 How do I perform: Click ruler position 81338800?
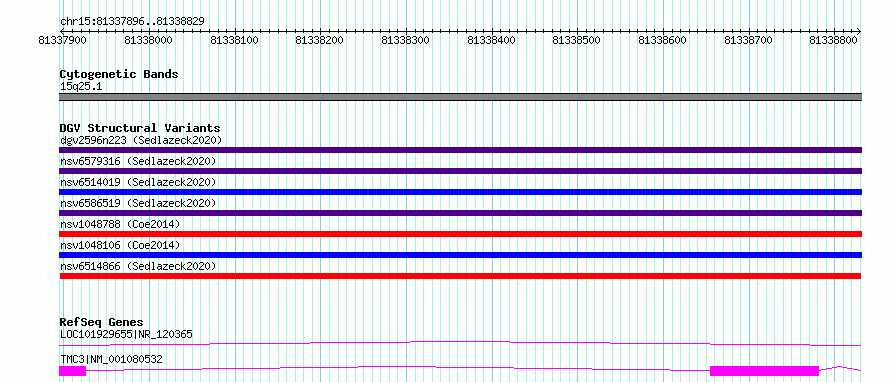[x=834, y=40]
